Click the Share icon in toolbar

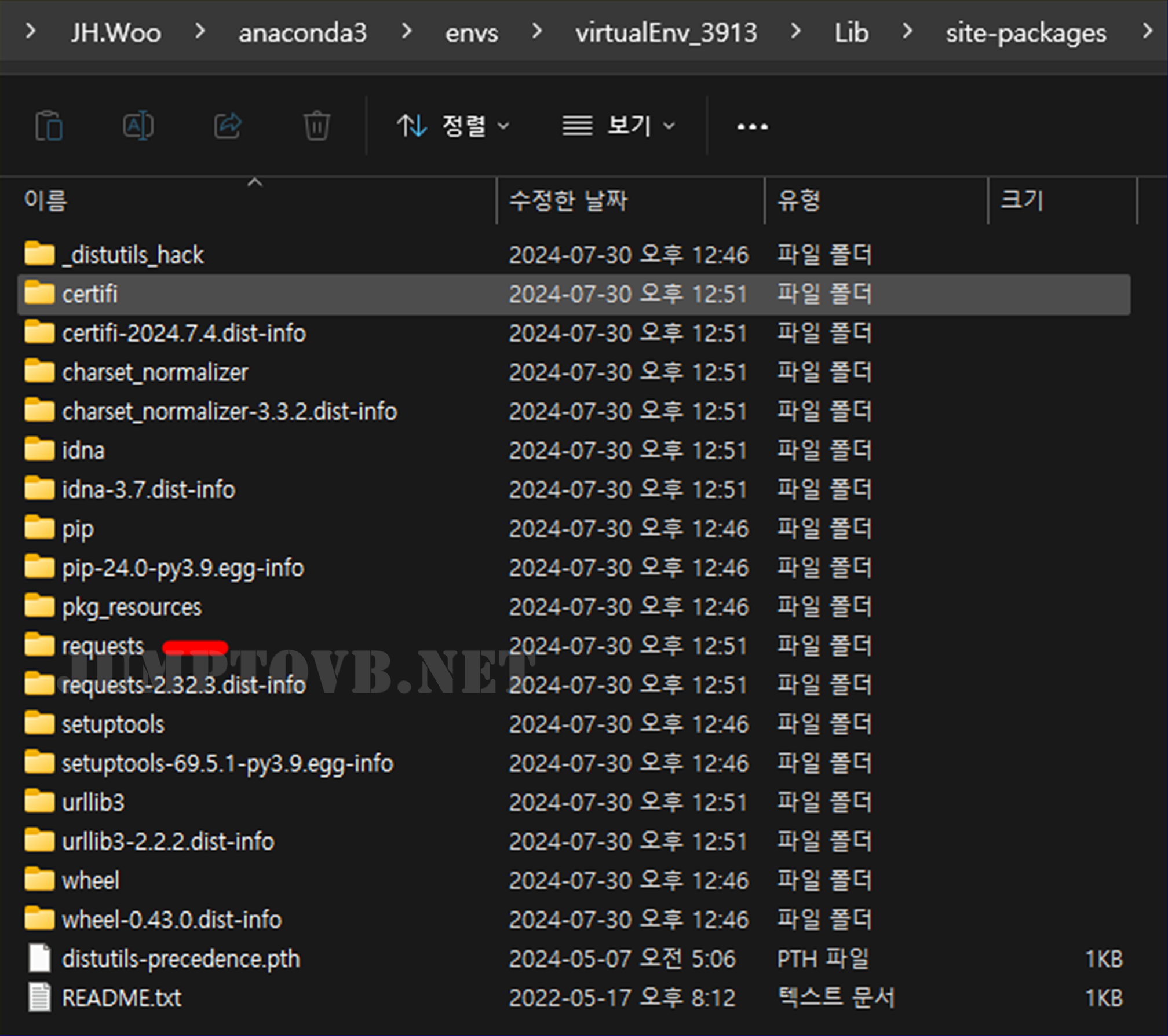[228, 126]
